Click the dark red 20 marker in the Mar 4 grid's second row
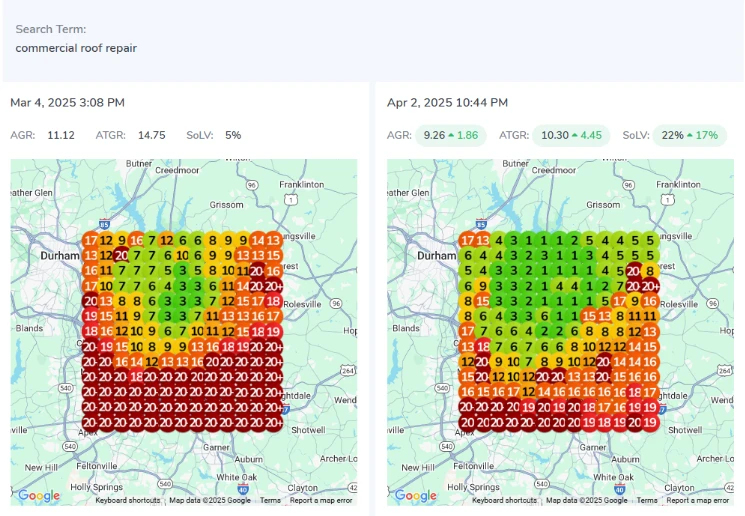The width and height of the screenshot is (745, 516). tap(121, 255)
